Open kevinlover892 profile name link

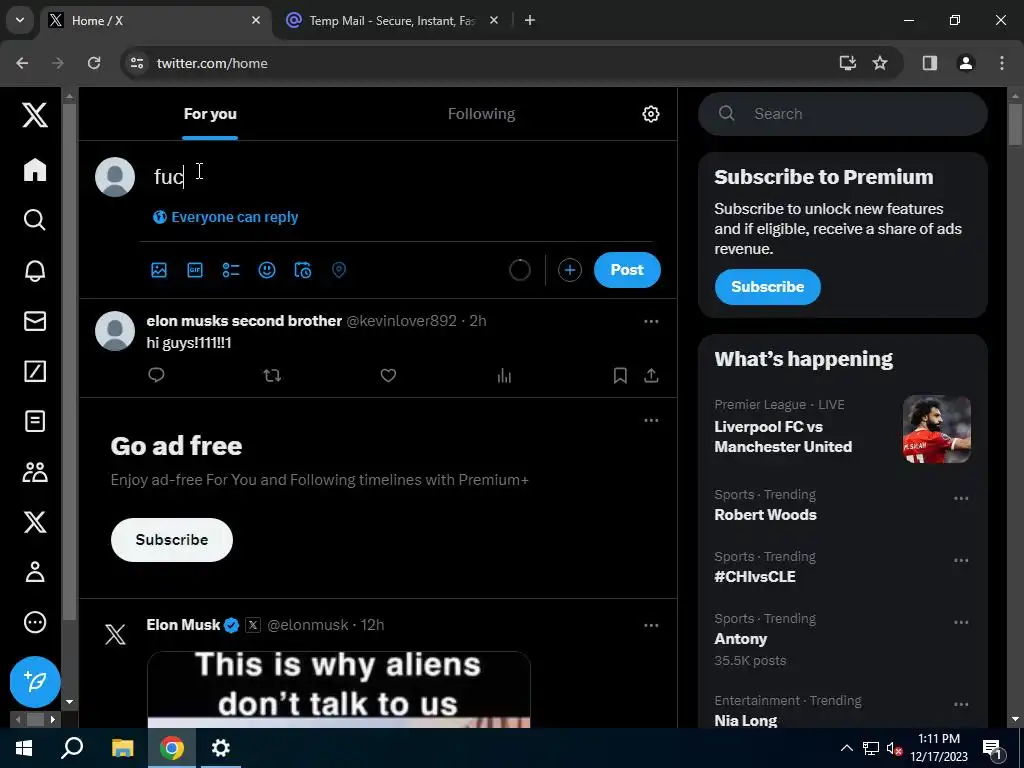point(244,321)
